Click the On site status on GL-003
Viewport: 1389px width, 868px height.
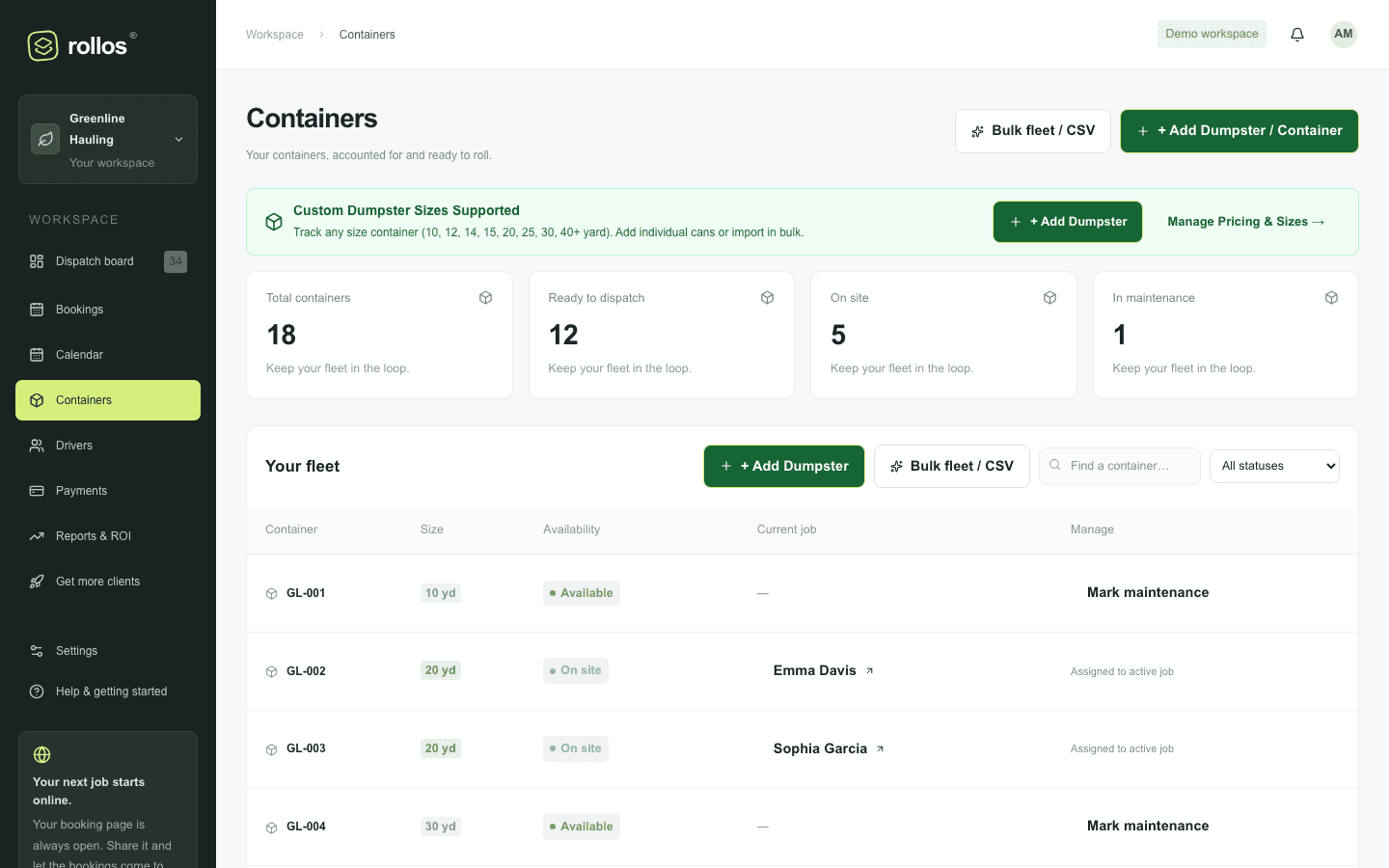(576, 749)
